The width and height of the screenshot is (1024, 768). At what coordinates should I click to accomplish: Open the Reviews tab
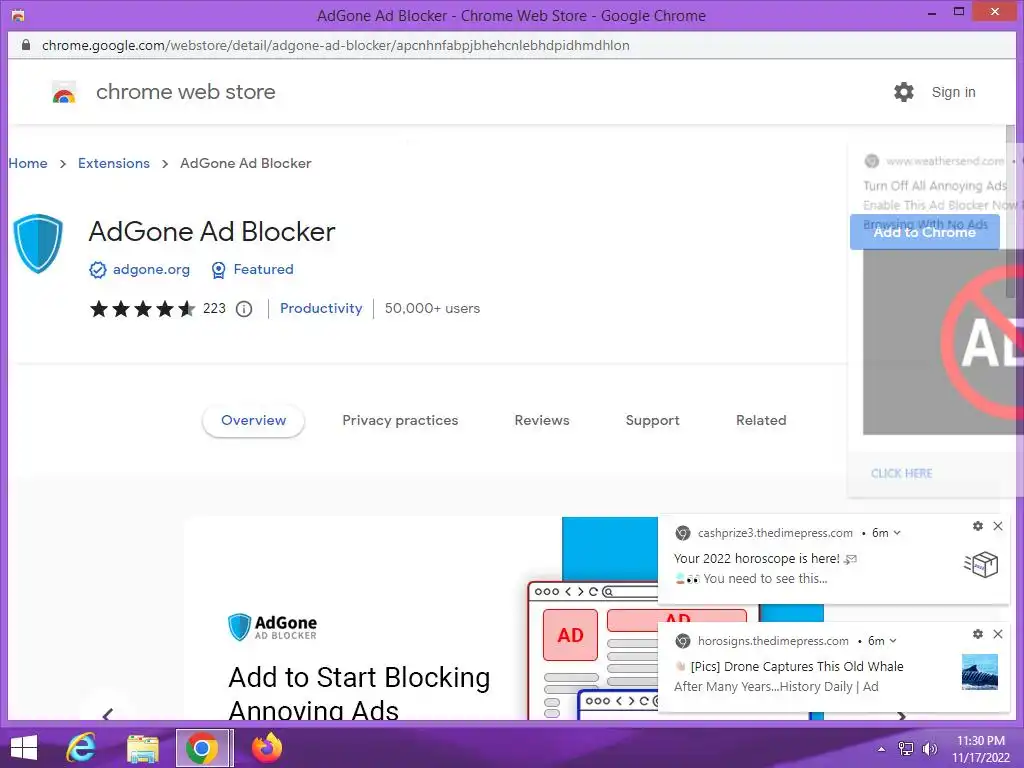point(542,421)
